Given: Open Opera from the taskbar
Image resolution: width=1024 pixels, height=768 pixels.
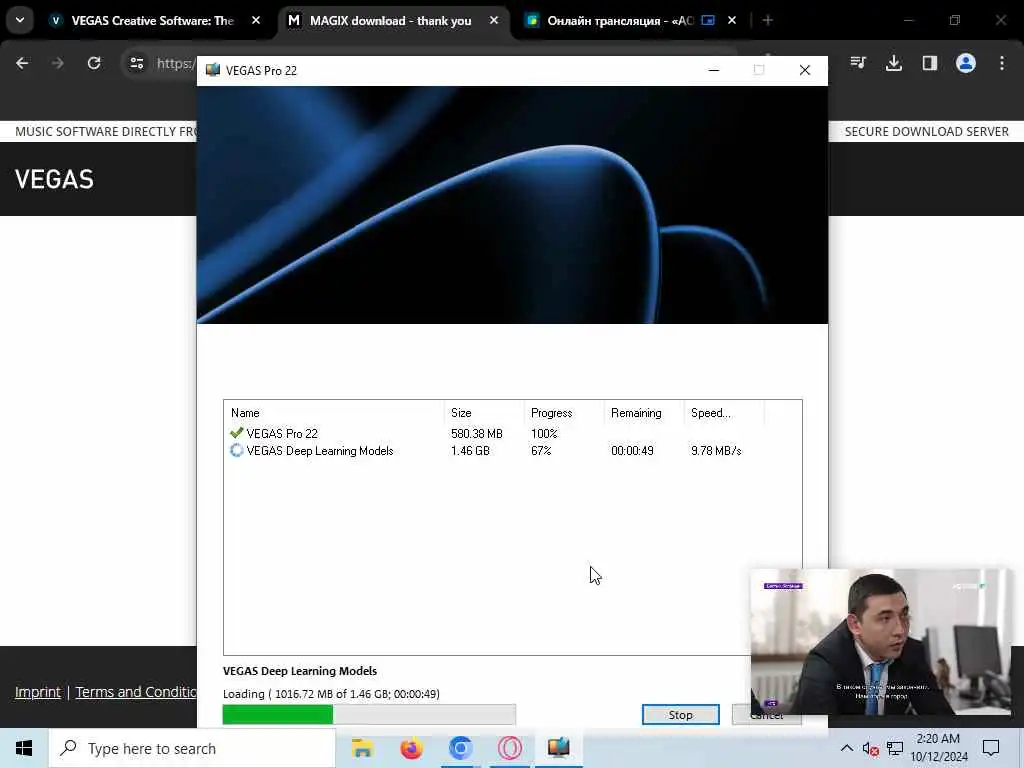Looking at the screenshot, I should click(509, 748).
